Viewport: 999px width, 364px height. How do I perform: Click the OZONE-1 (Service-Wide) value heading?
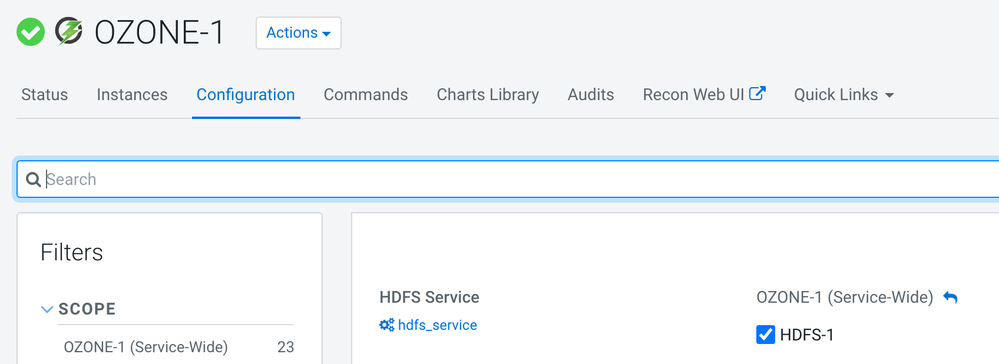(x=845, y=298)
